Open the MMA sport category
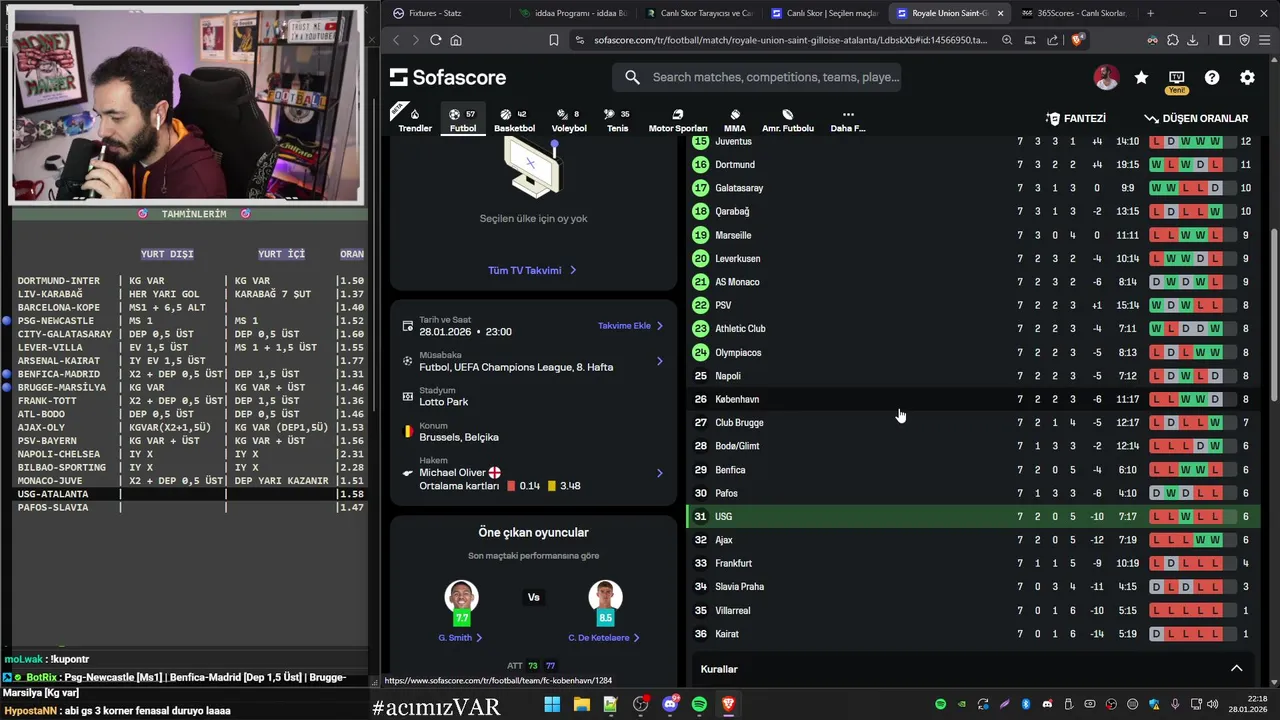The width and height of the screenshot is (1280, 720). (734, 120)
